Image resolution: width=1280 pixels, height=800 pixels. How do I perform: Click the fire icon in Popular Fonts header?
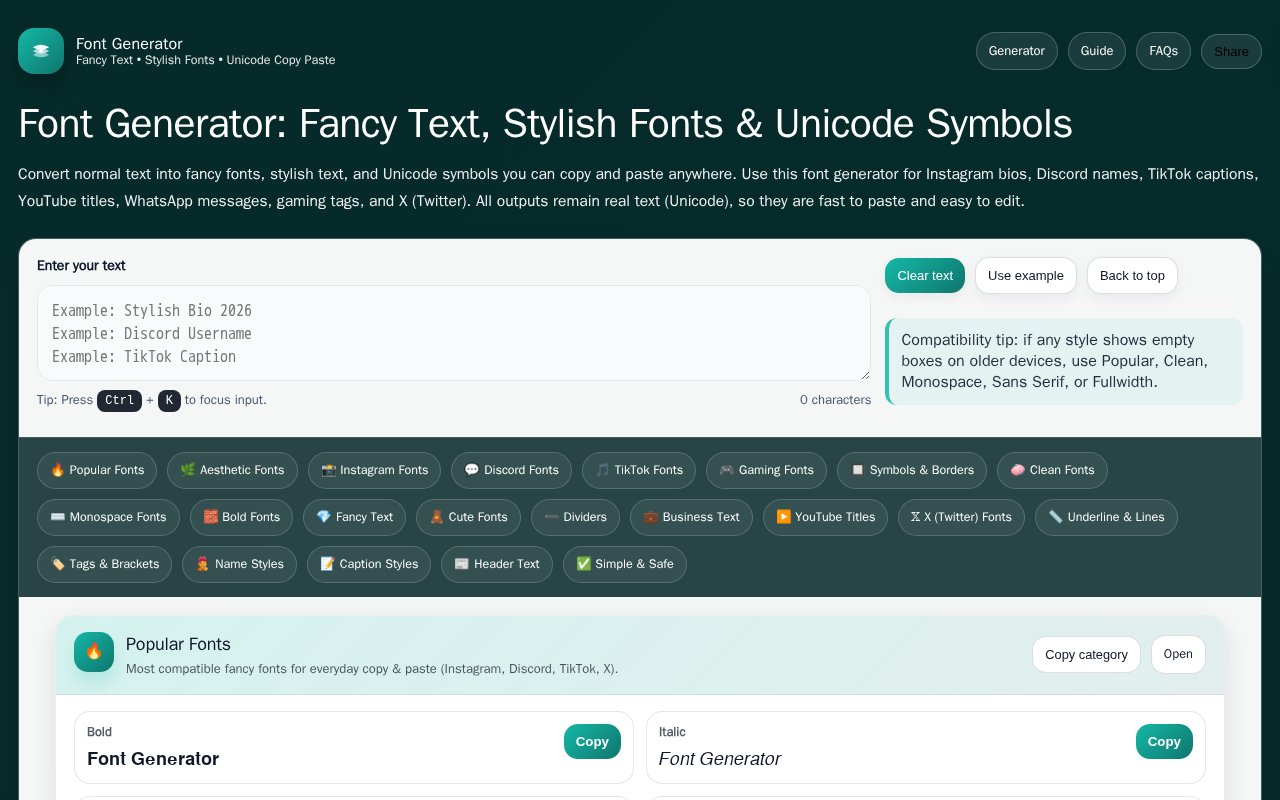[94, 652]
